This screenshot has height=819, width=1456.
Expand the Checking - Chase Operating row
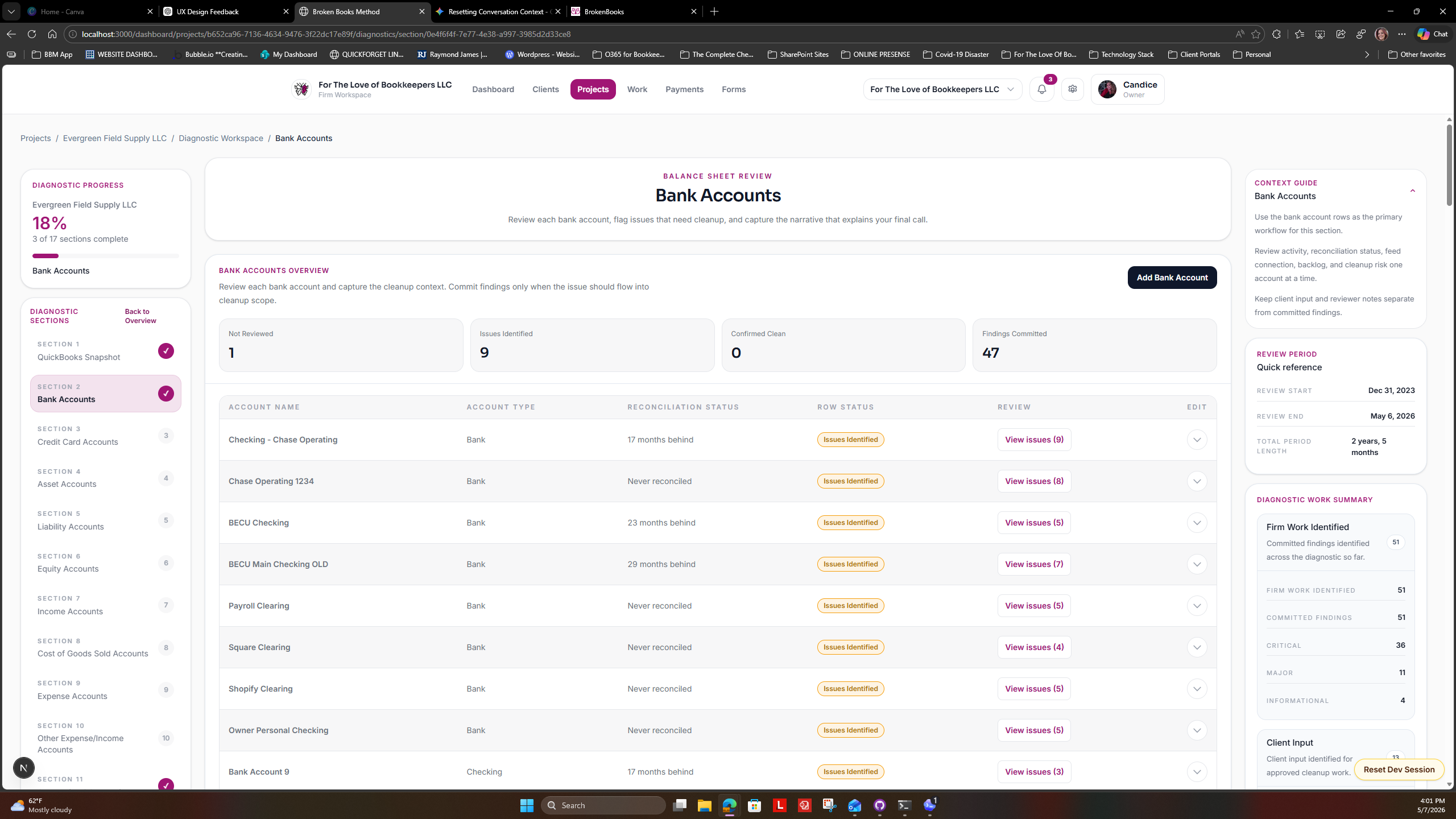point(1197,440)
